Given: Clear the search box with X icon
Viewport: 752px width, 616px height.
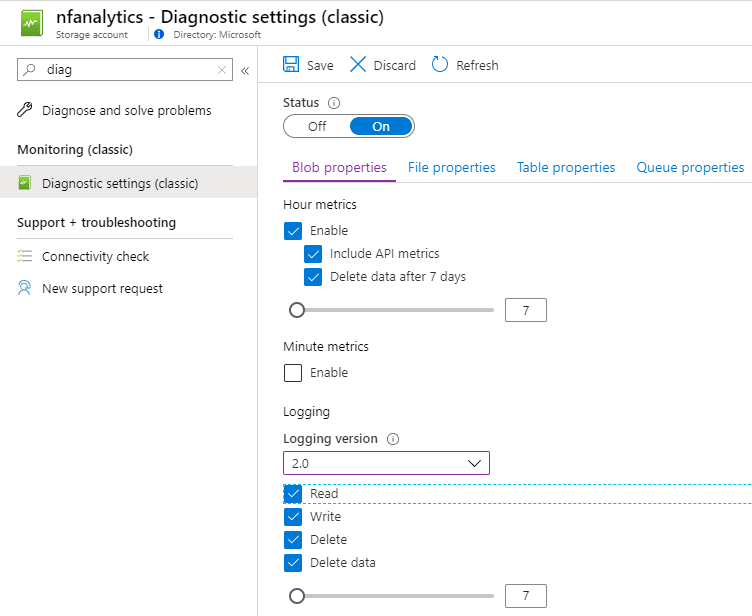Looking at the screenshot, I should click(x=222, y=70).
